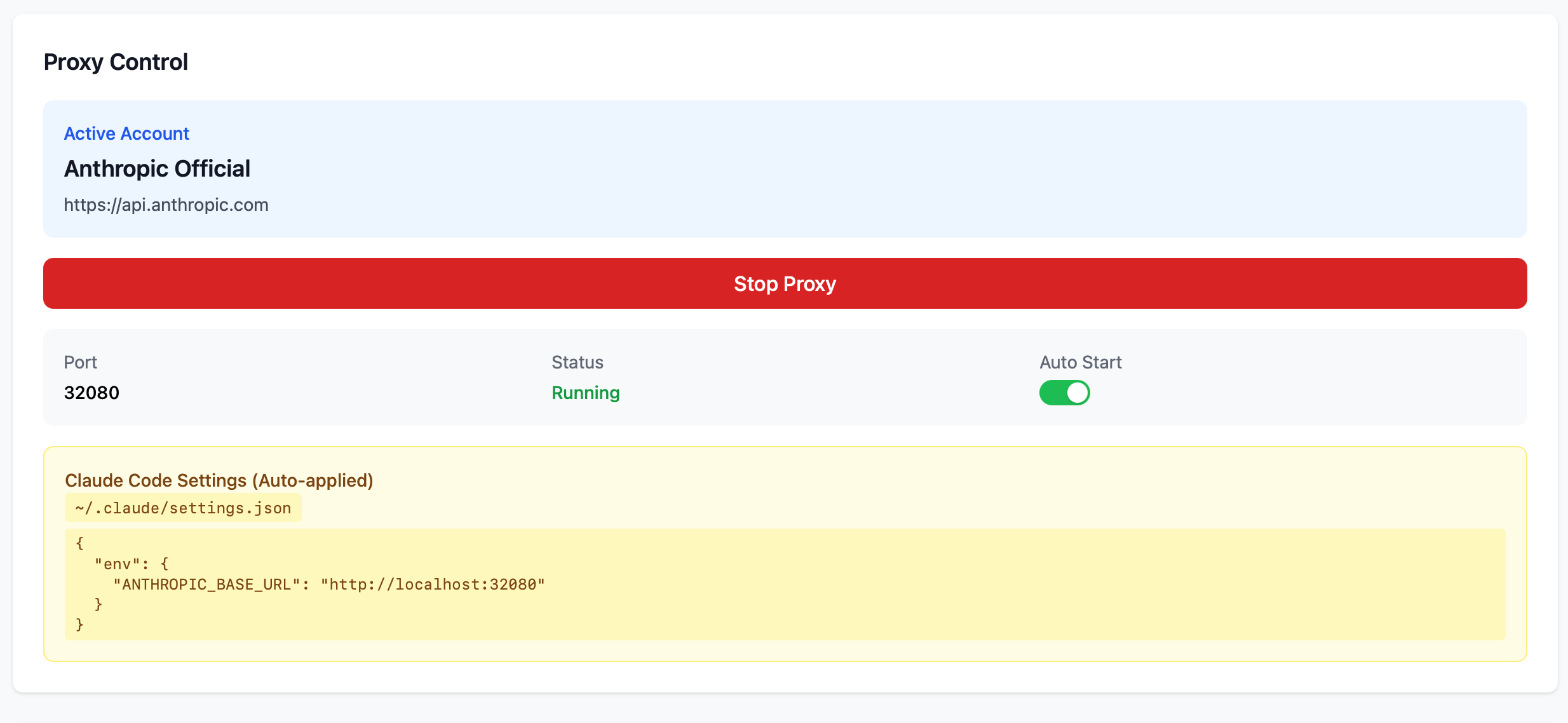Click the Auto Start label

(1080, 362)
